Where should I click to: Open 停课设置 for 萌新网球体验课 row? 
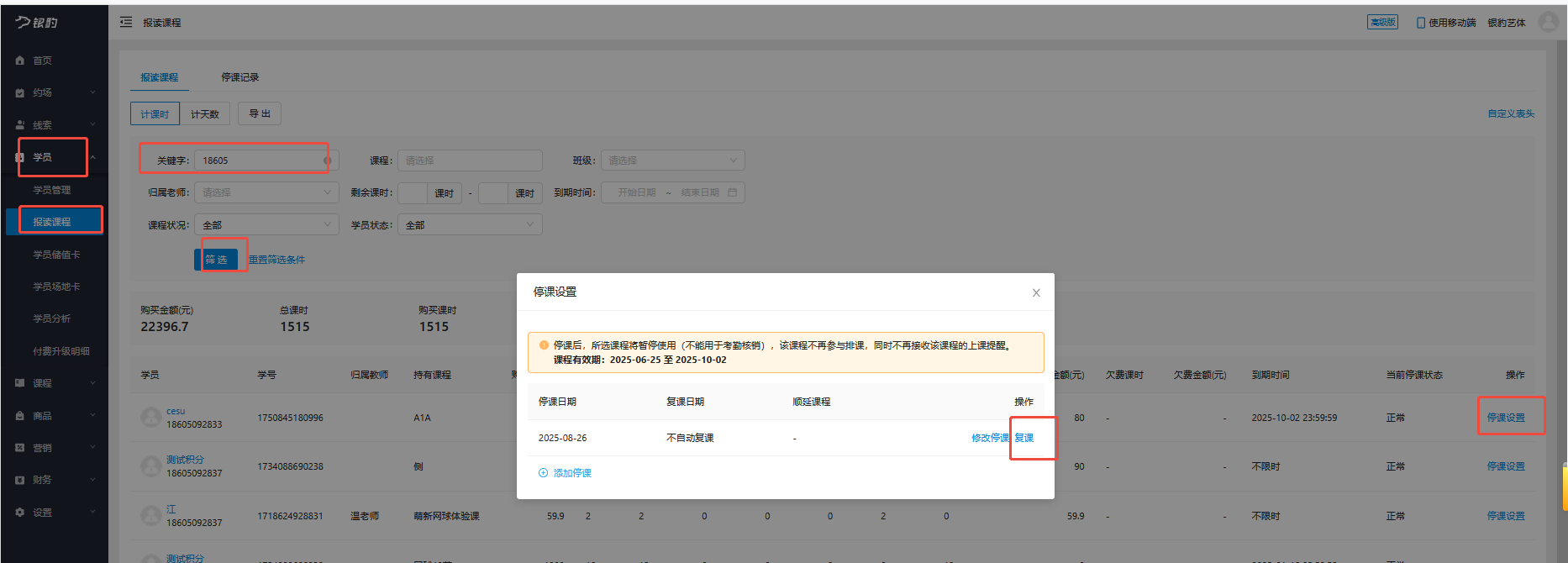pyautogui.click(x=1506, y=516)
